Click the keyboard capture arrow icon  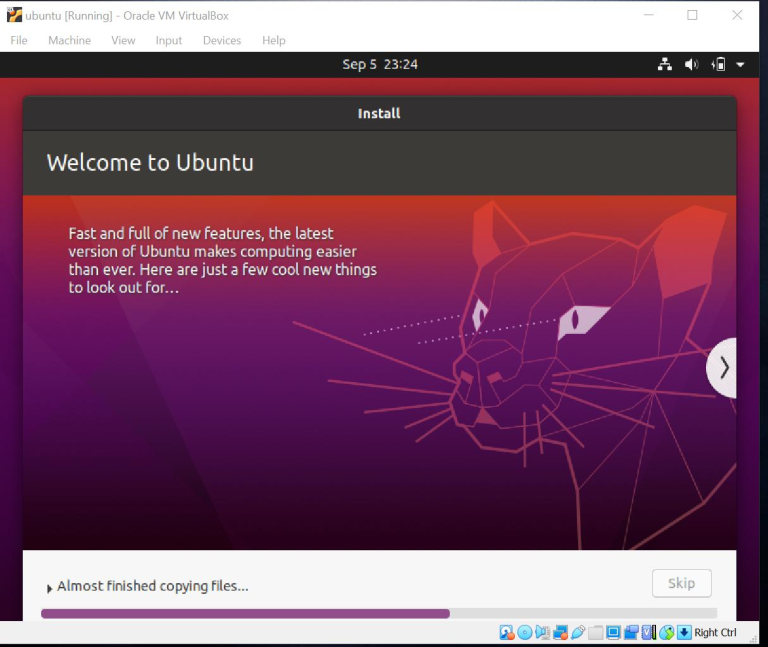(x=684, y=633)
